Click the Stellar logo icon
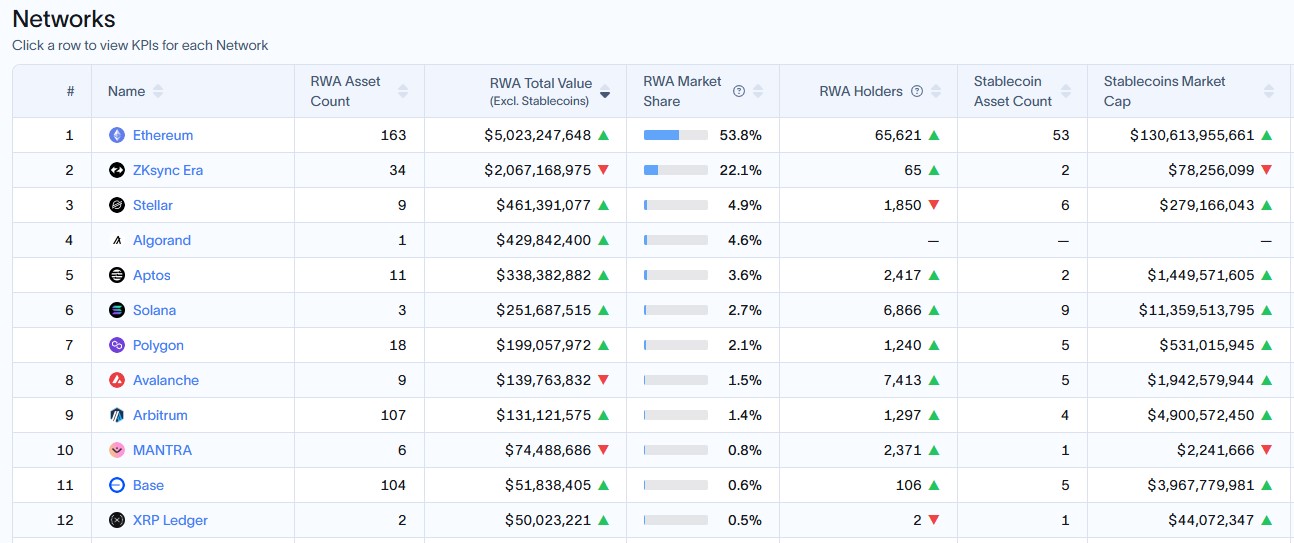This screenshot has width=1294, height=543. (x=117, y=205)
